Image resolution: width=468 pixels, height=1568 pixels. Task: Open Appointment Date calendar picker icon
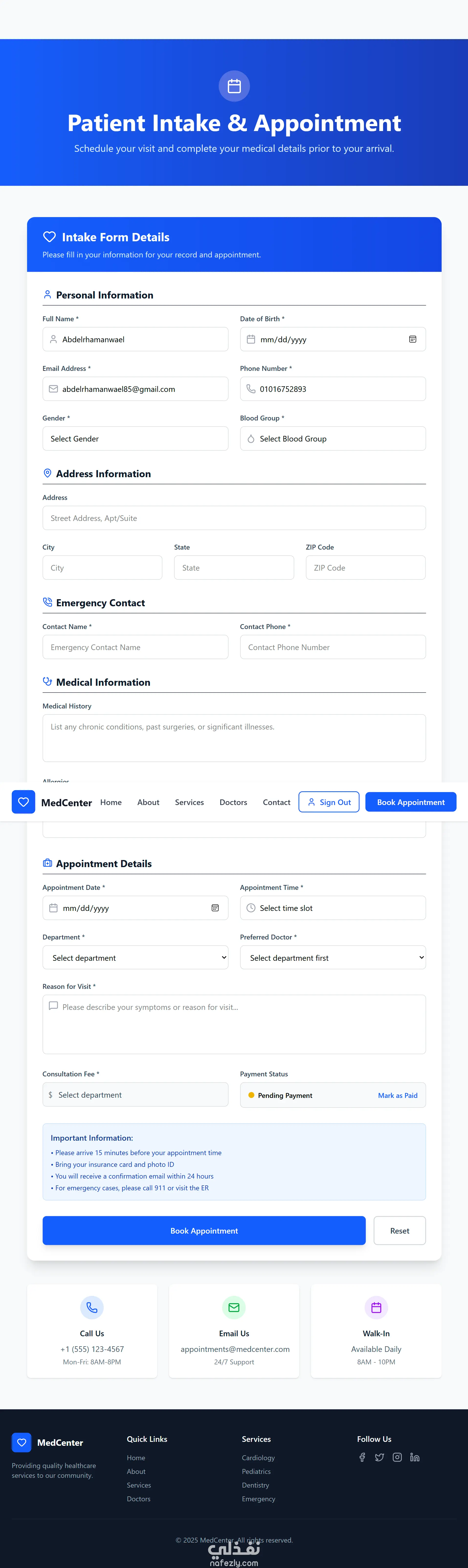215,907
